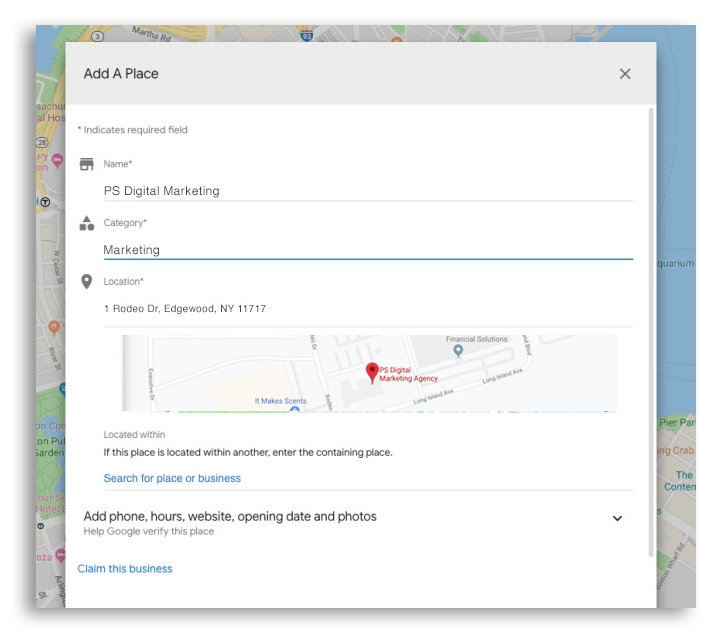
Task: Click the dialog's vertical scrollbar
Action: 651,332
